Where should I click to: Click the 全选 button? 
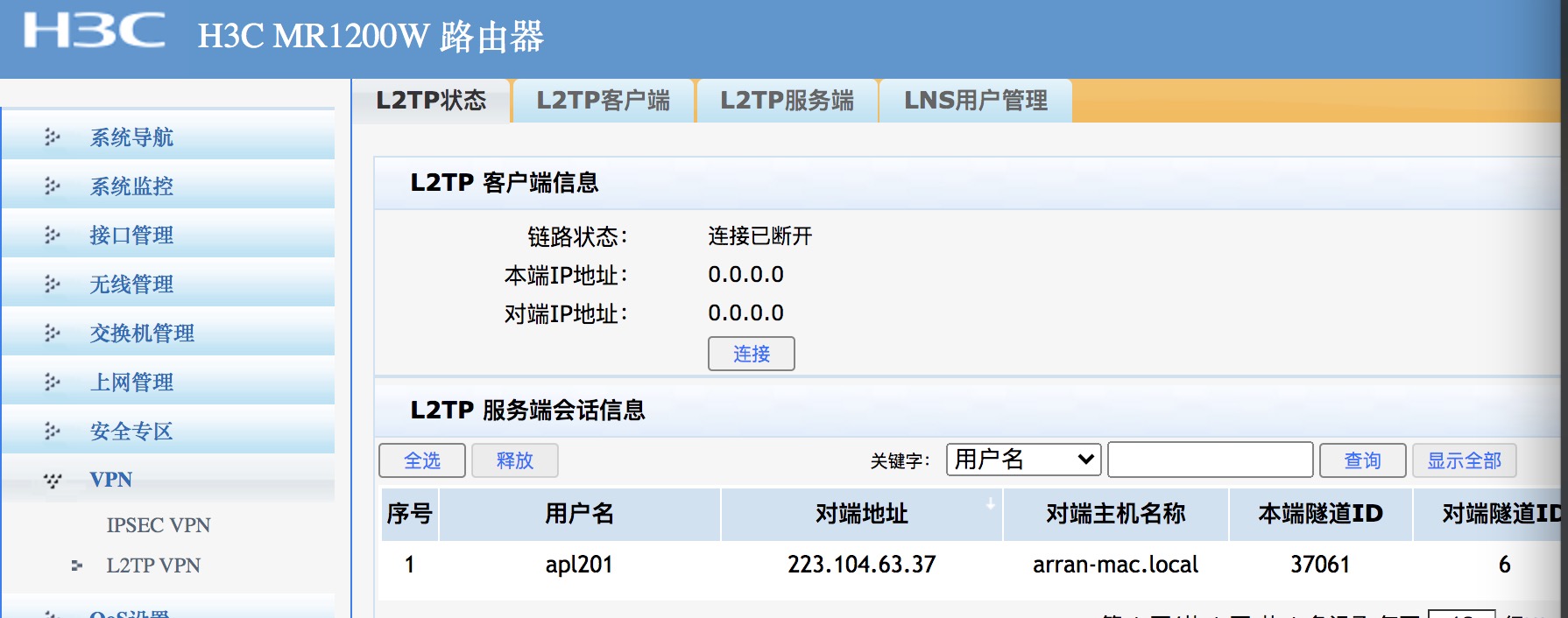[x=422, y=460]
